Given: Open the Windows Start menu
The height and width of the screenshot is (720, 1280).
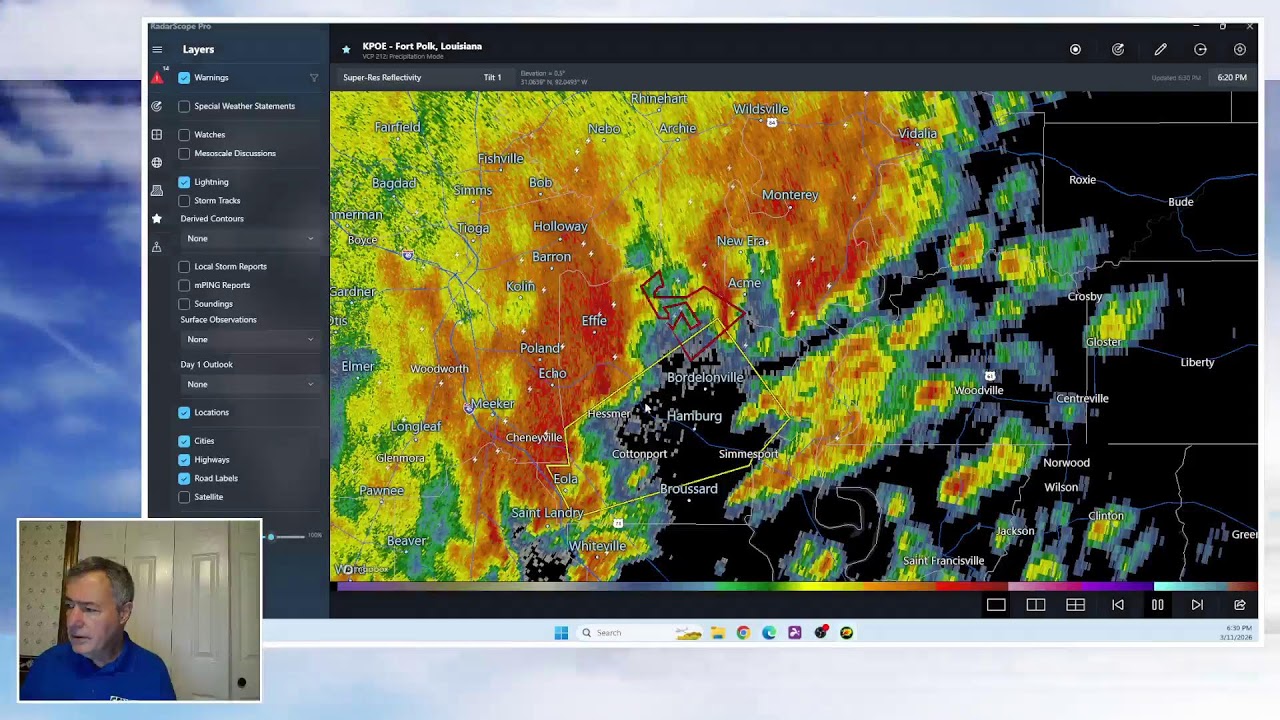Looking at the screenshot, I should 561,632.
